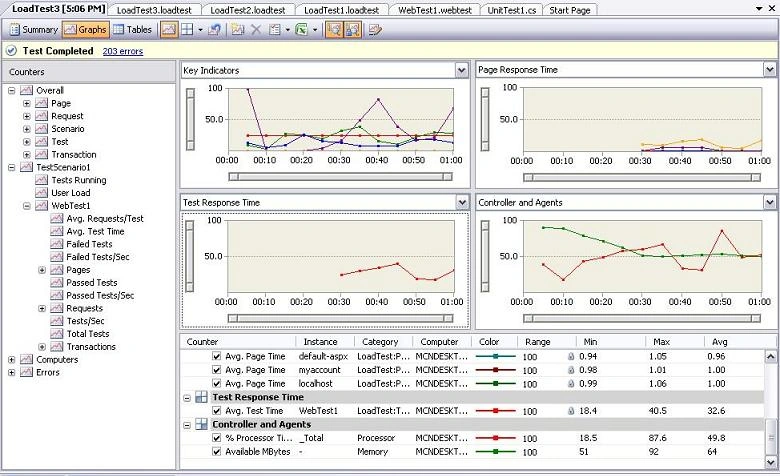Click the Test Response Time group grid icon
780x476 pixels.
pos(201,397)
